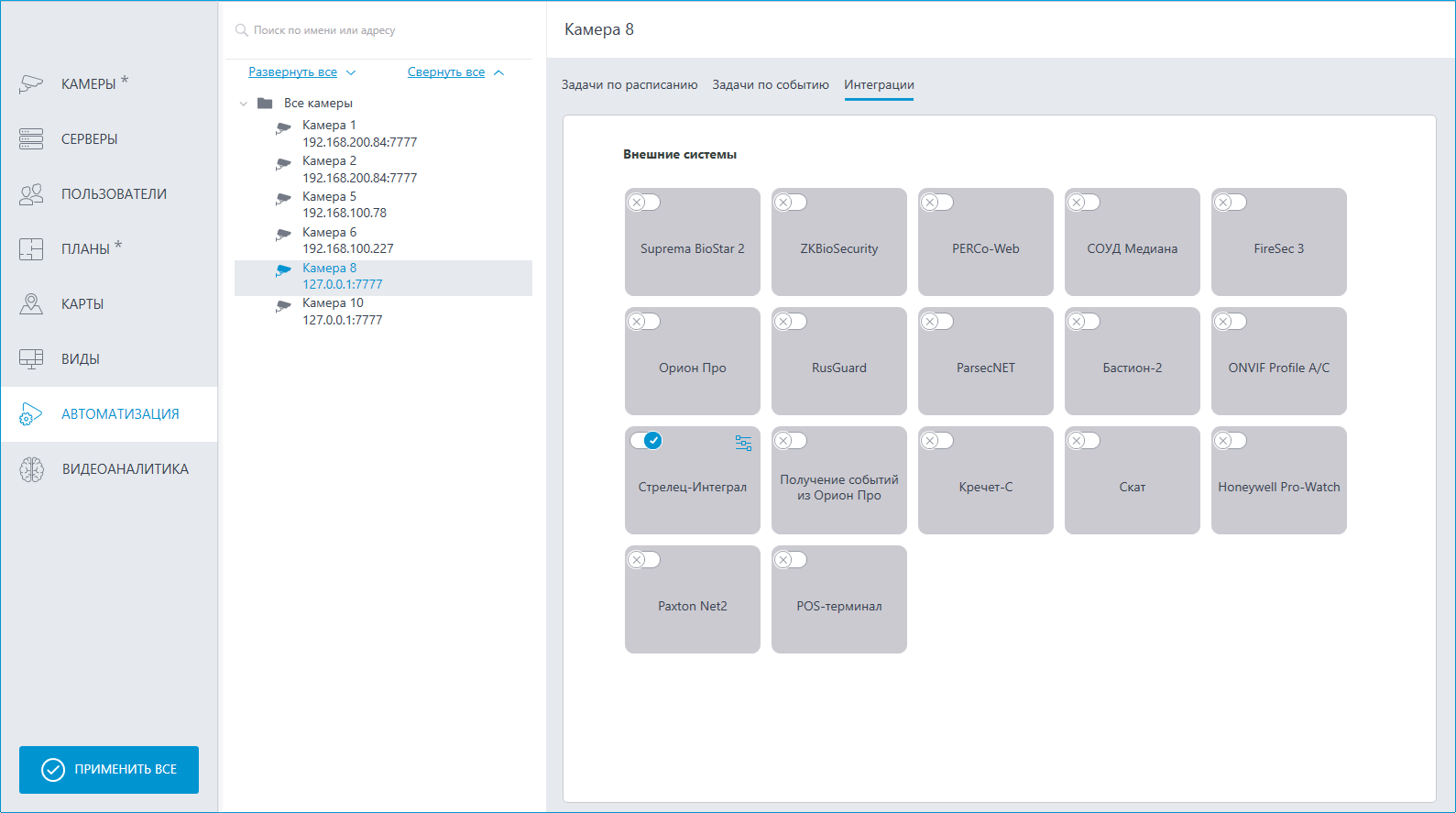The width and height of the screenshot is (1456, 813).
Task: Click the Камера 10 camera icon
Action: pos(283,306)
